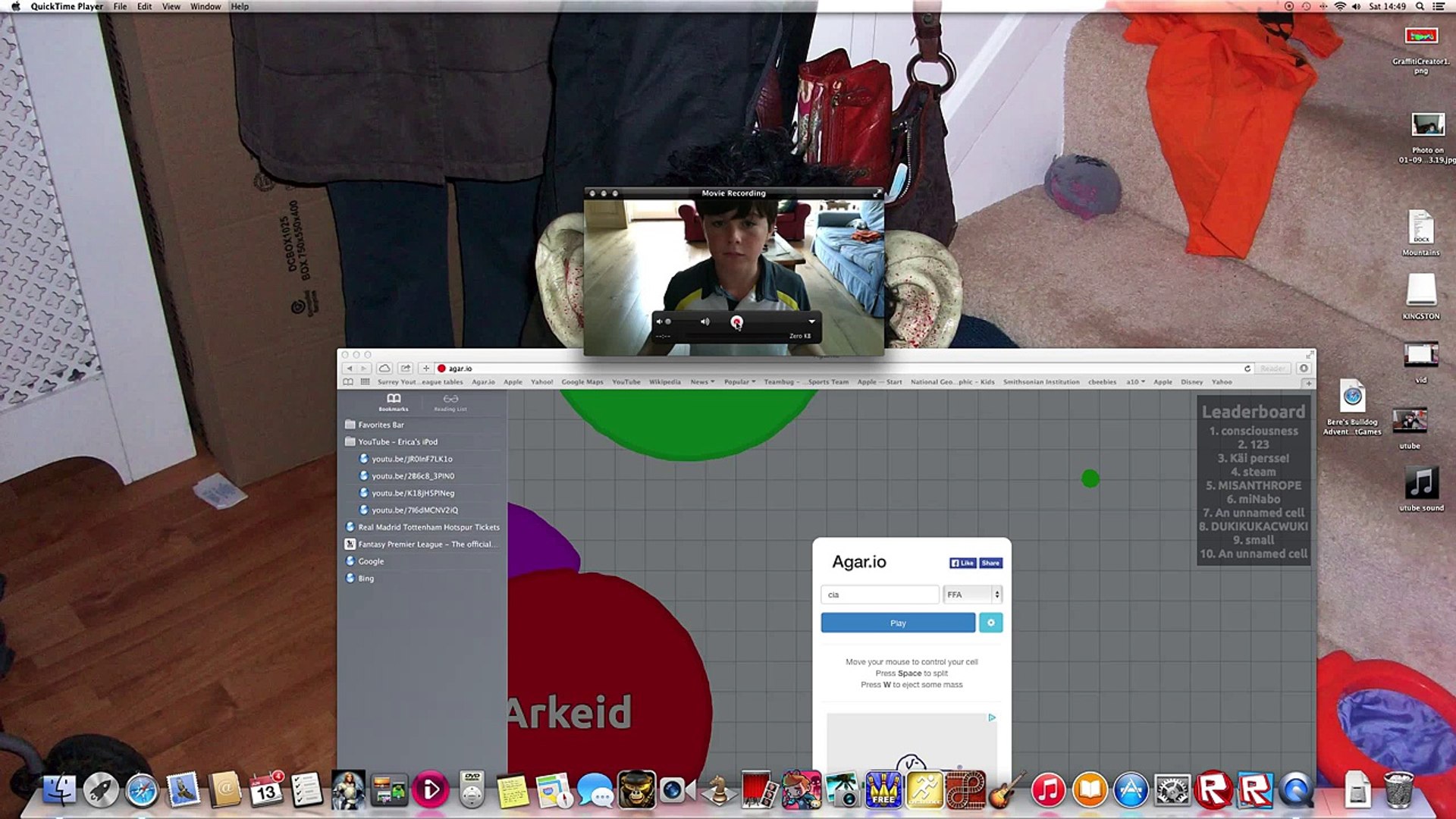Click Wikipedia in the favorites bar
Screen dimensions: 1456x819
[665, 382]
